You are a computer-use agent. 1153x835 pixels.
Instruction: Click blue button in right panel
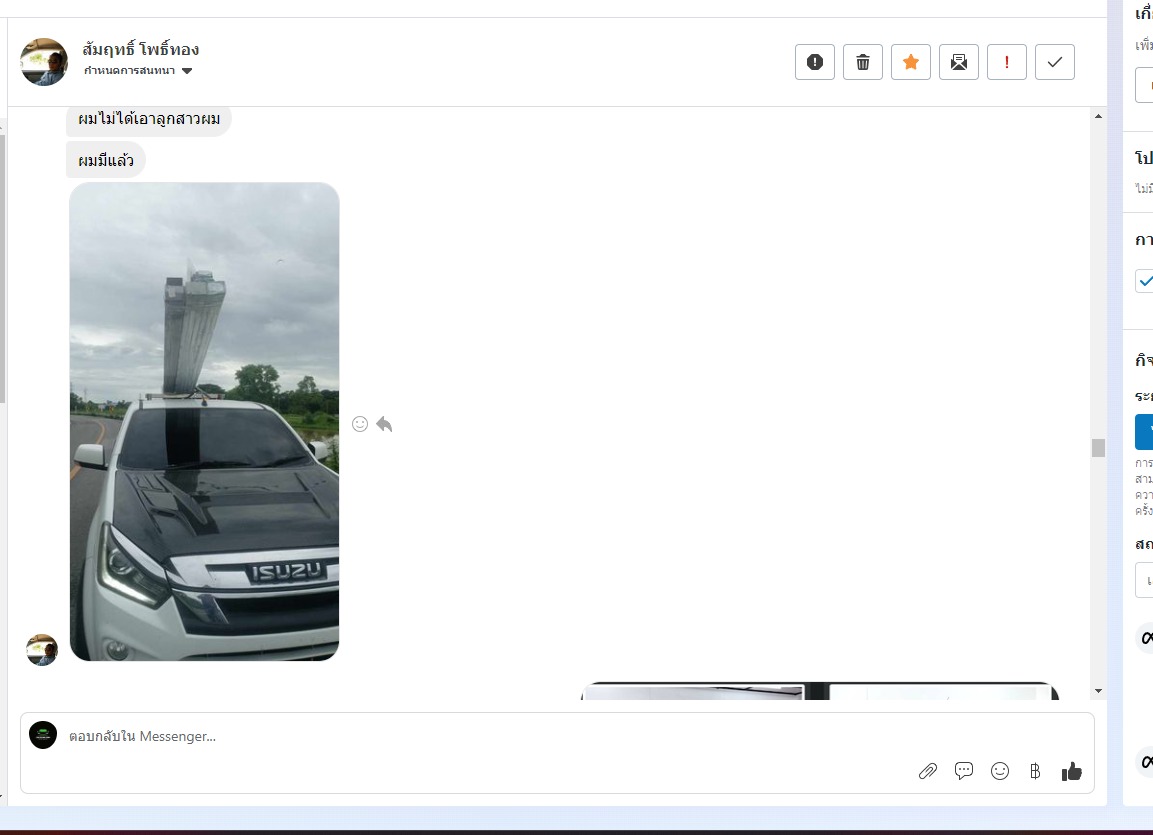(1144, 431)
